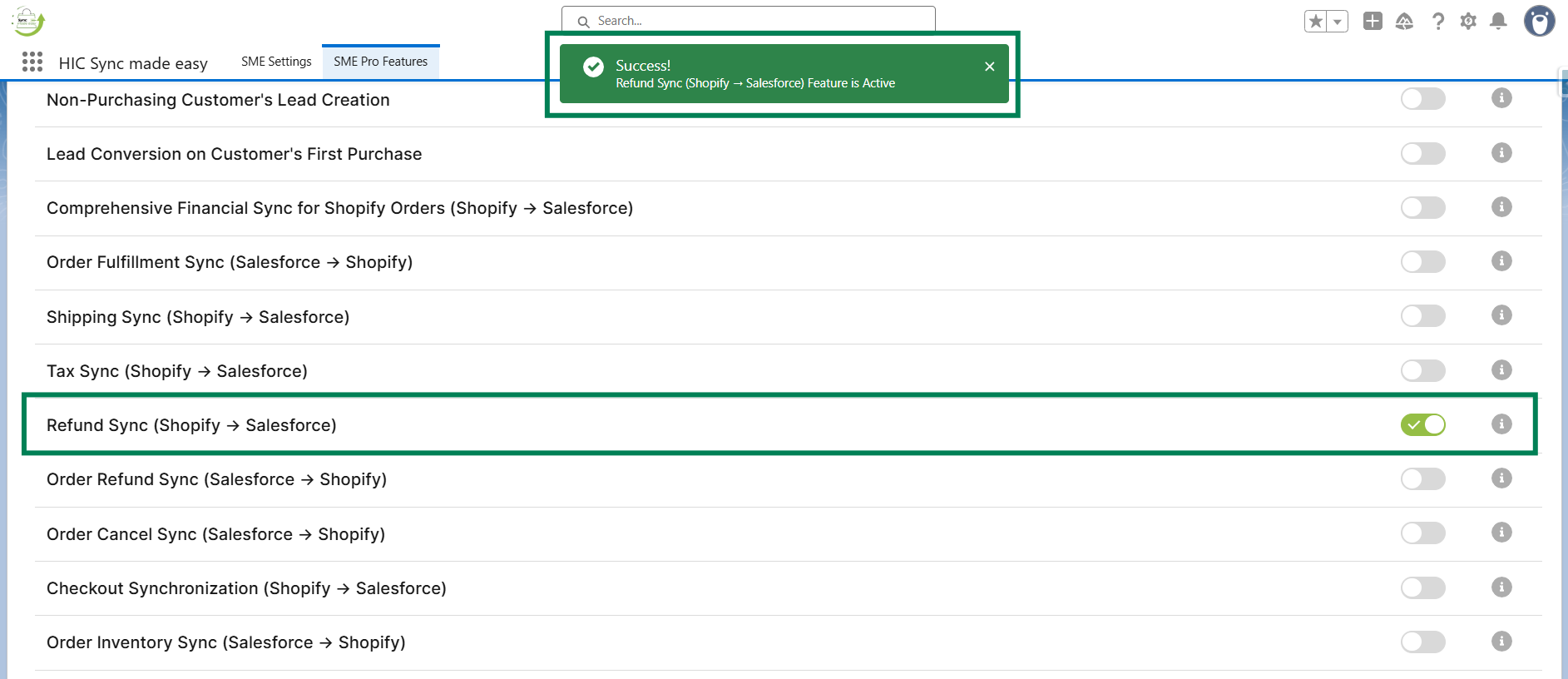Open the Help question mark icon
Screen dimensions: 1568x679
click(1437, 22)
